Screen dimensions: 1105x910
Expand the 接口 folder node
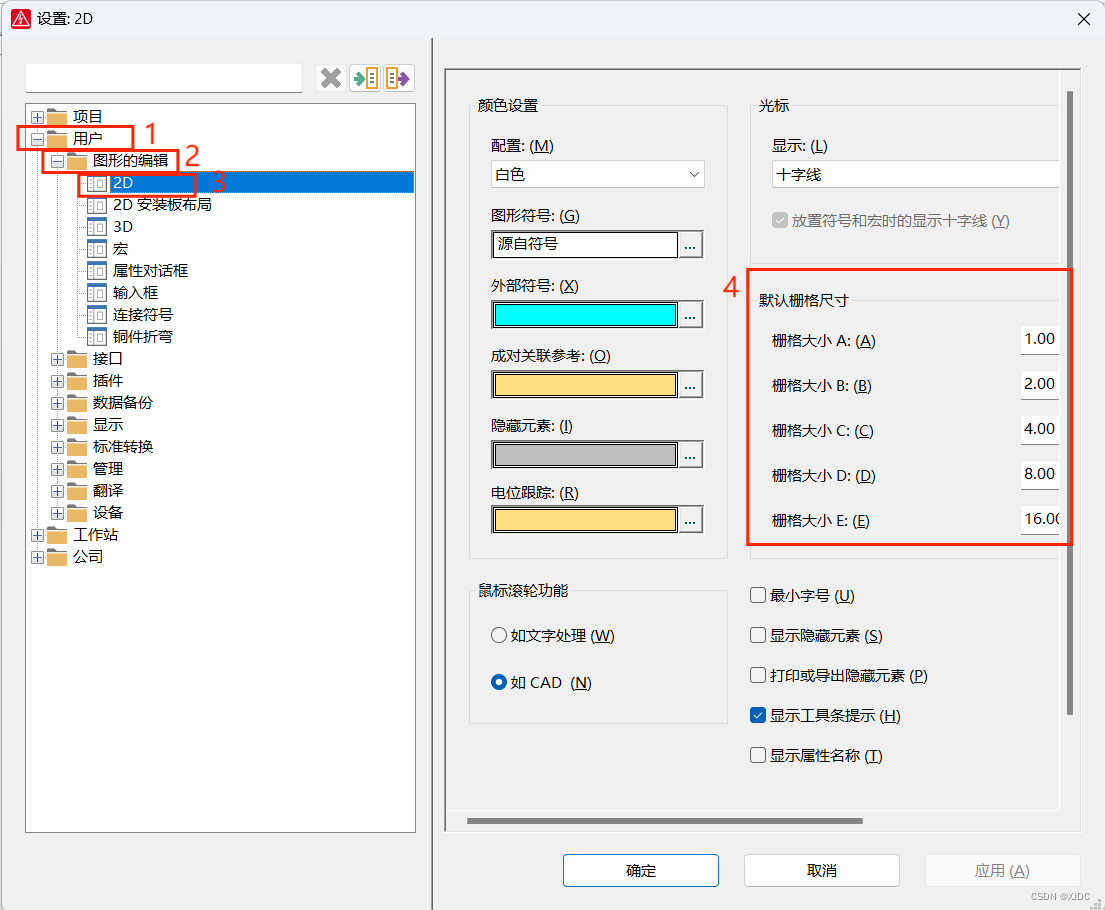pos(57,359)
